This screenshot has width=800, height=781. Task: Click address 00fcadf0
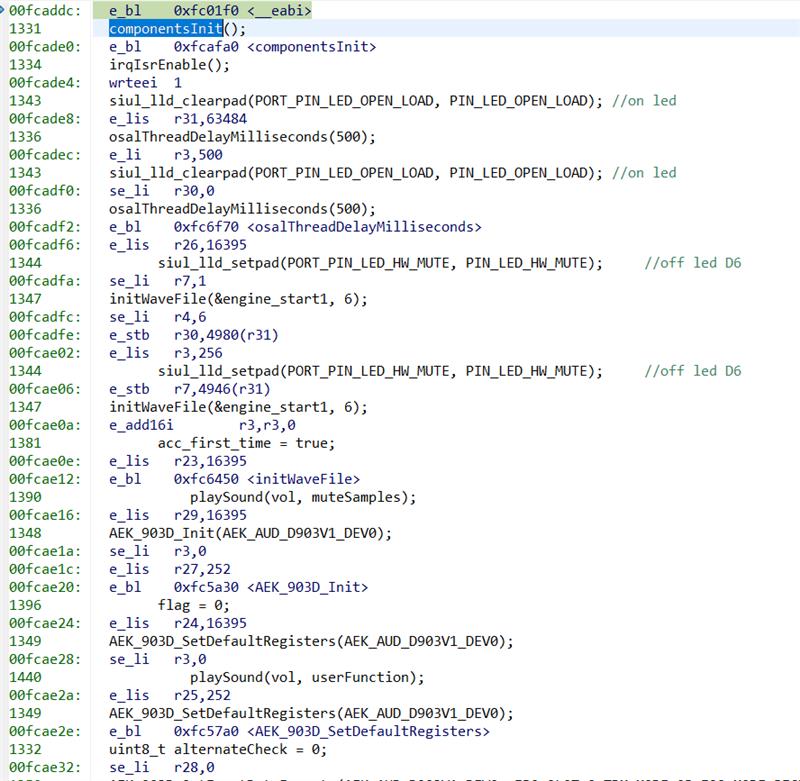(x=44, y=191)
